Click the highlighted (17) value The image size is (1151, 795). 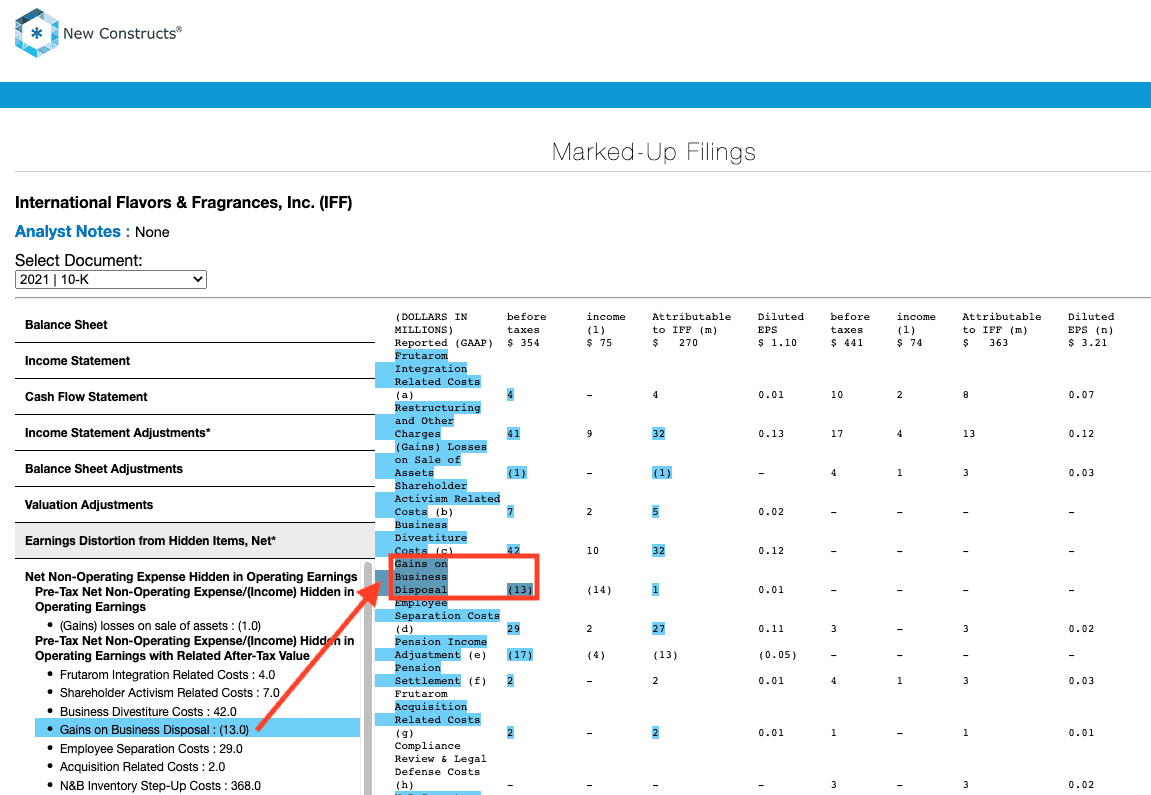(520, 655)
